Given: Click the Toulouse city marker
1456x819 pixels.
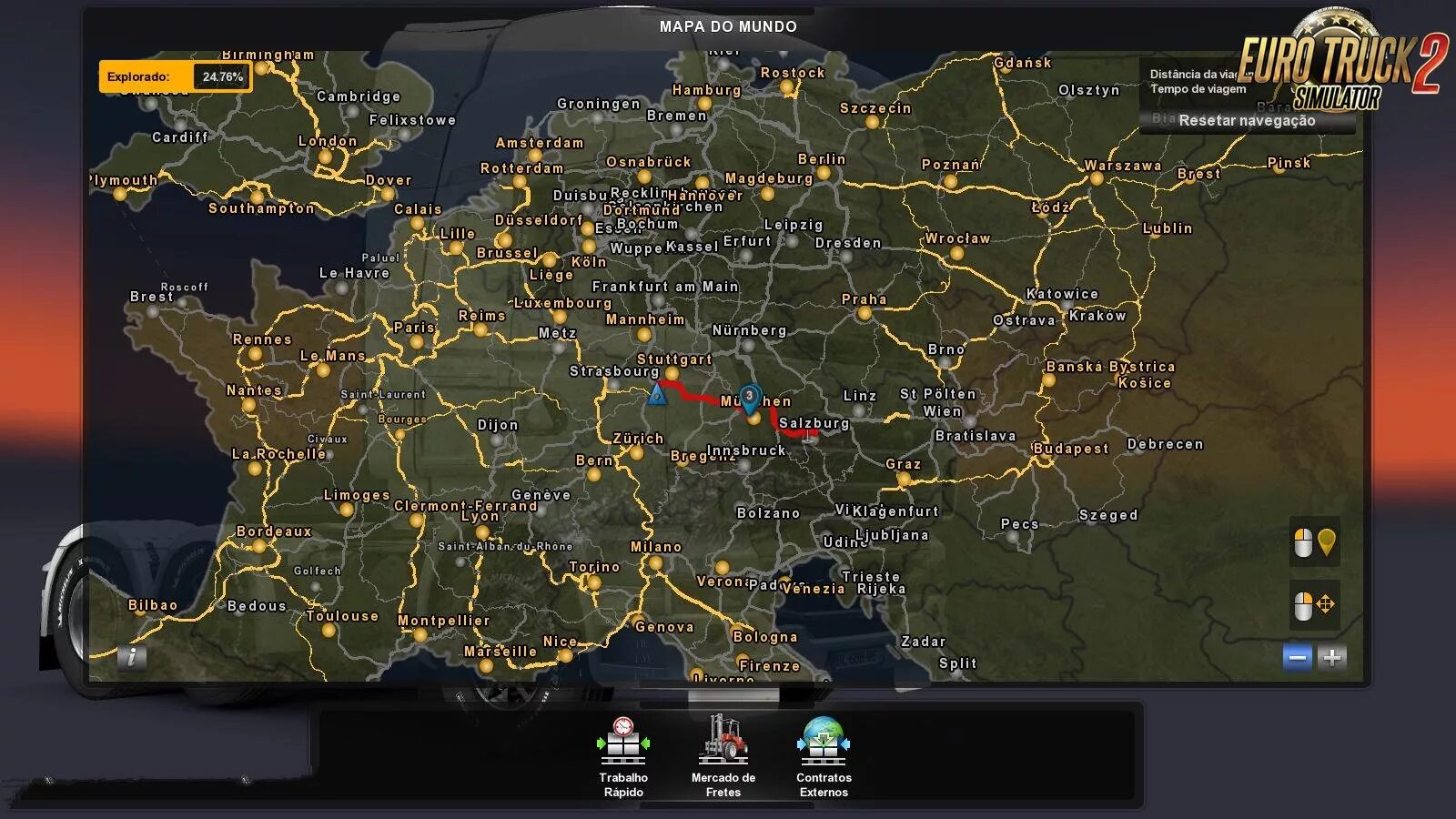Looking at the screenshot, I should tap(329, 630).
